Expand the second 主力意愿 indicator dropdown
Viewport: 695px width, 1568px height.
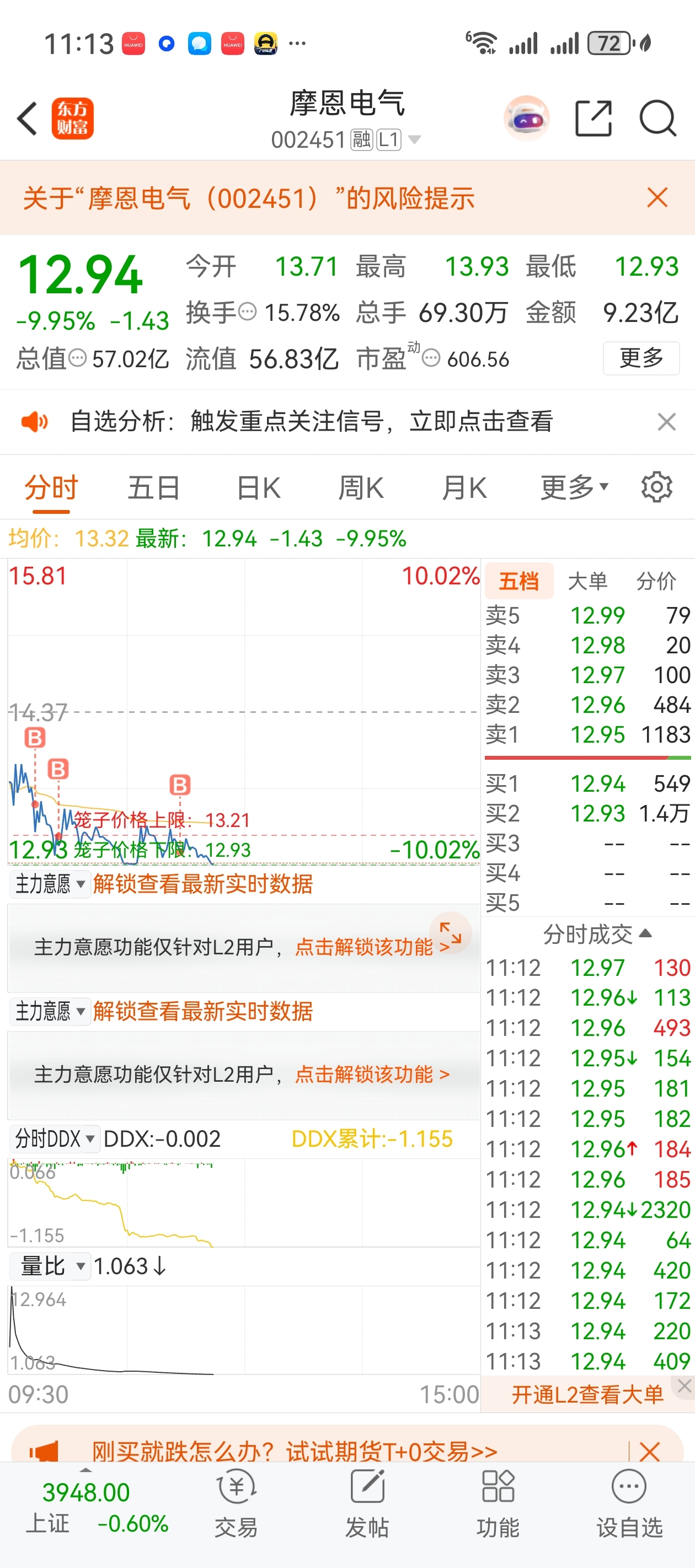pos(50,1011)
